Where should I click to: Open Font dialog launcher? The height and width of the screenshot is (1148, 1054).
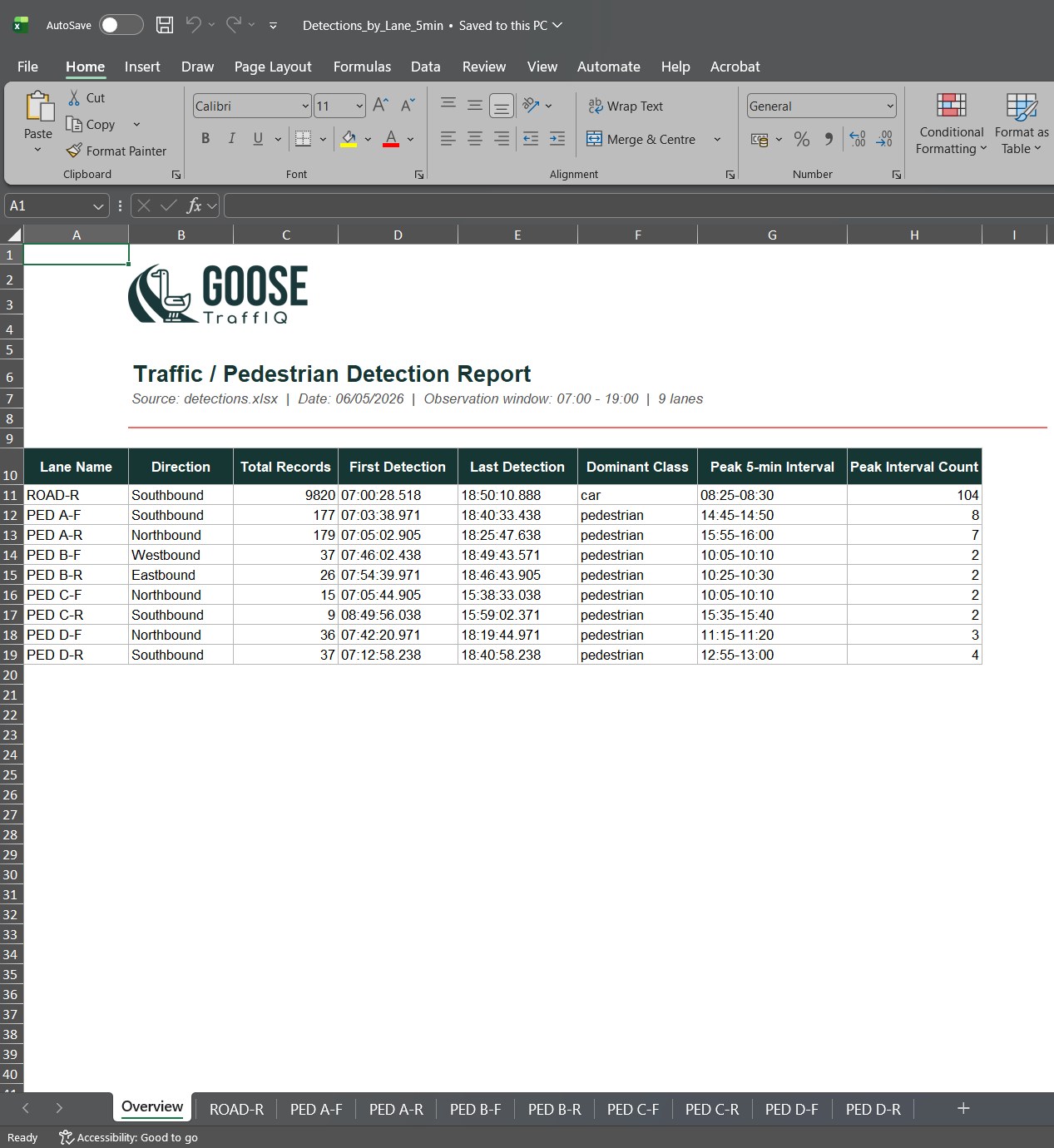point(419,175)
